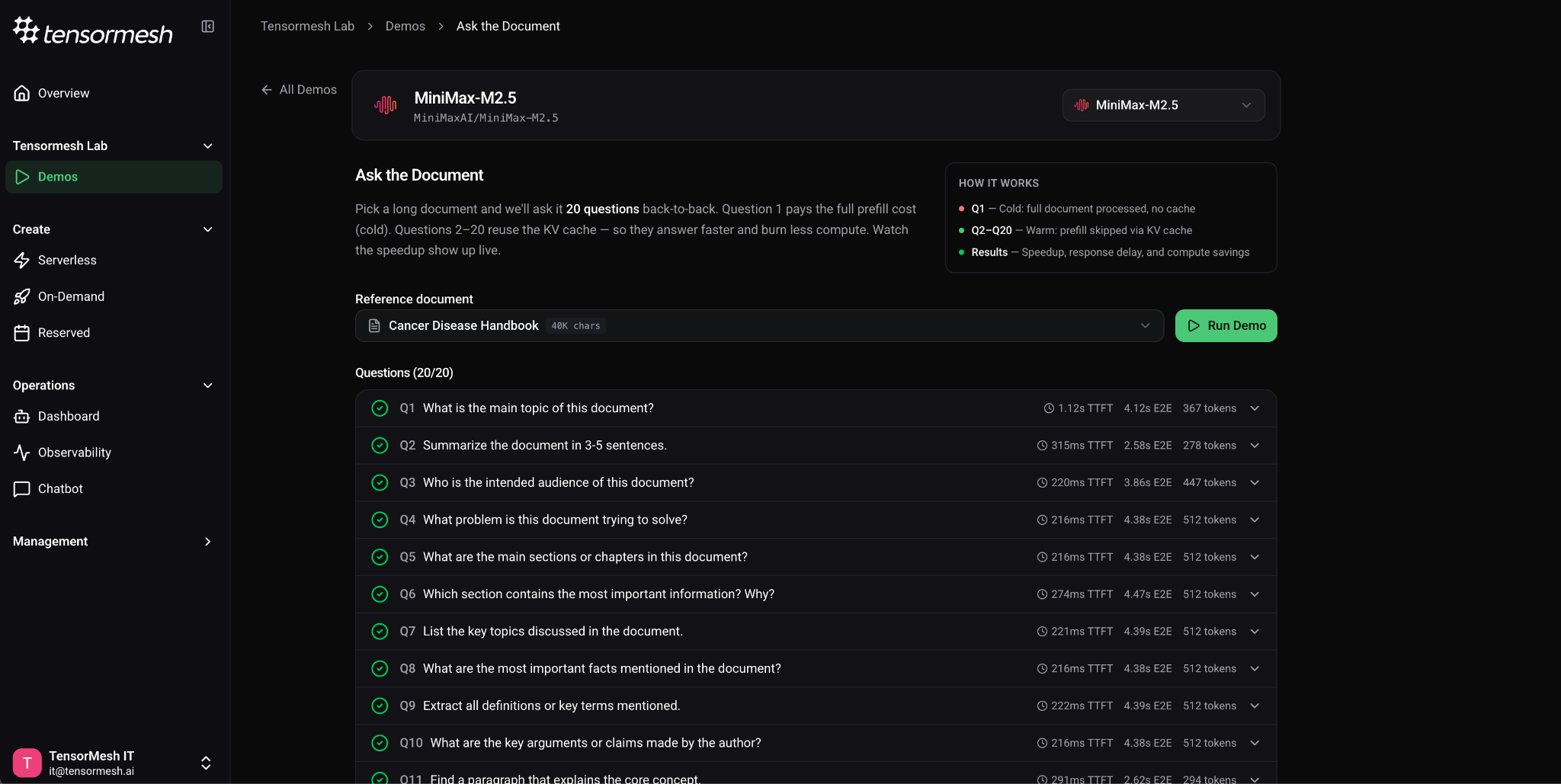Click MiniMaxAI/MiniMax-M2.5 model path

coord(486,118)
